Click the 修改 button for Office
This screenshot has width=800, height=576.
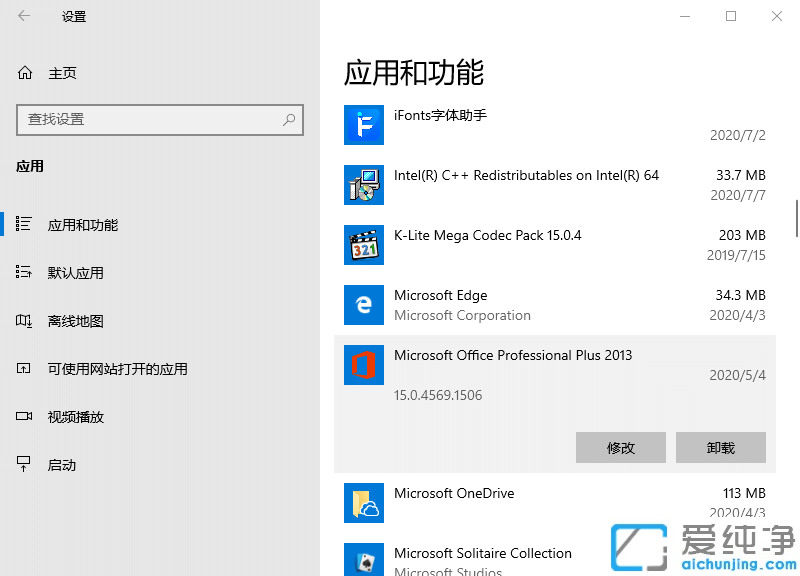[620, 447]
